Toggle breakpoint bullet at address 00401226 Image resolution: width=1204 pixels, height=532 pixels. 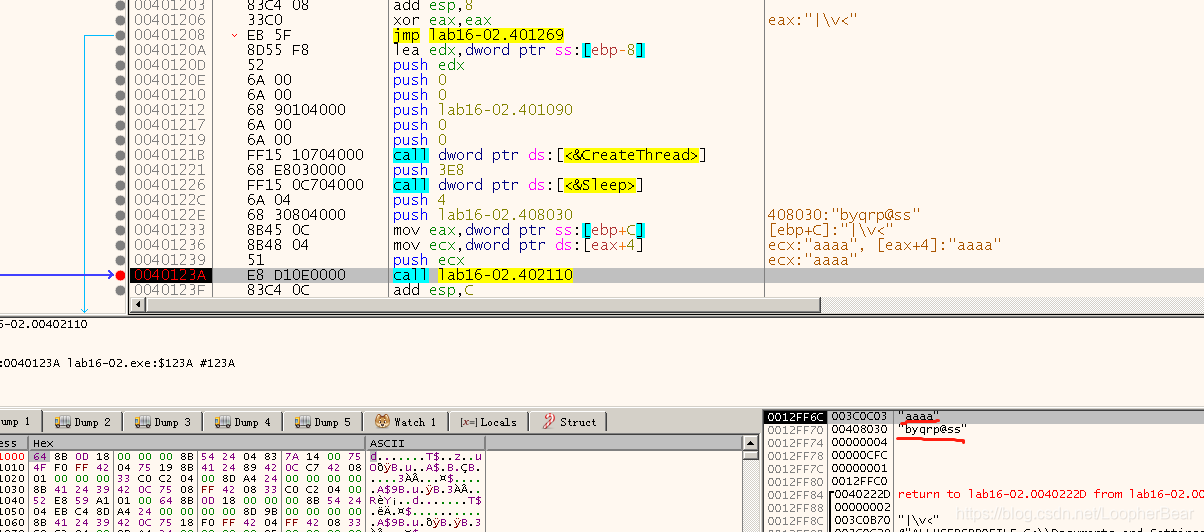pos(121,185)
